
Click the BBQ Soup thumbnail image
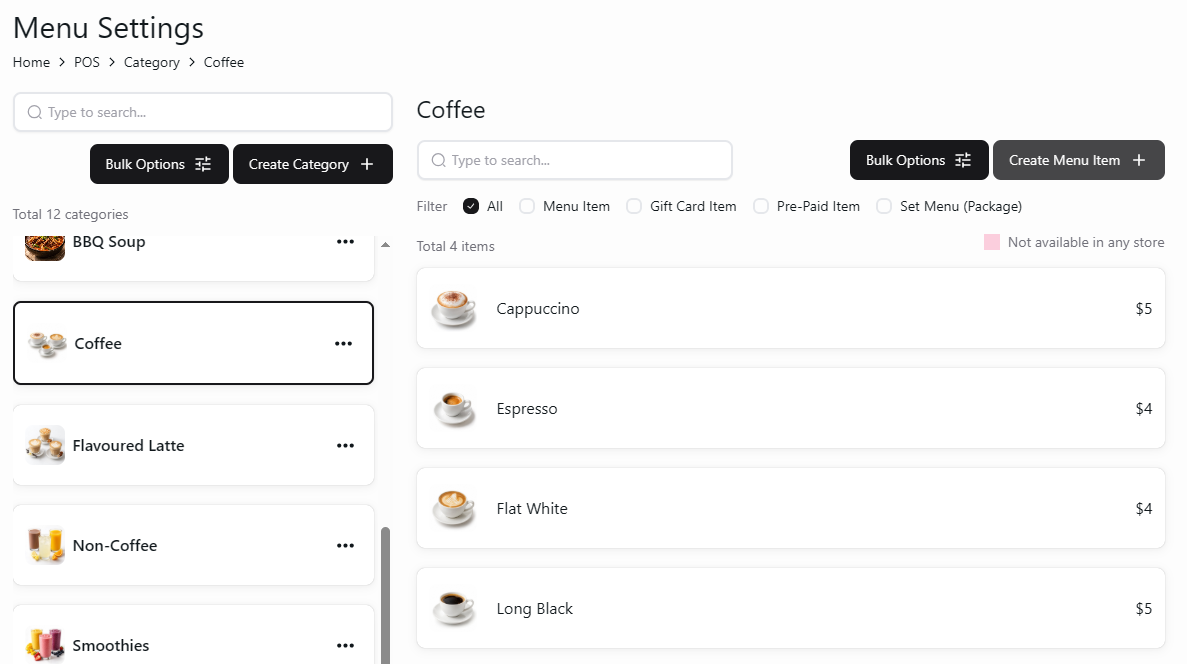coord(45,247)
